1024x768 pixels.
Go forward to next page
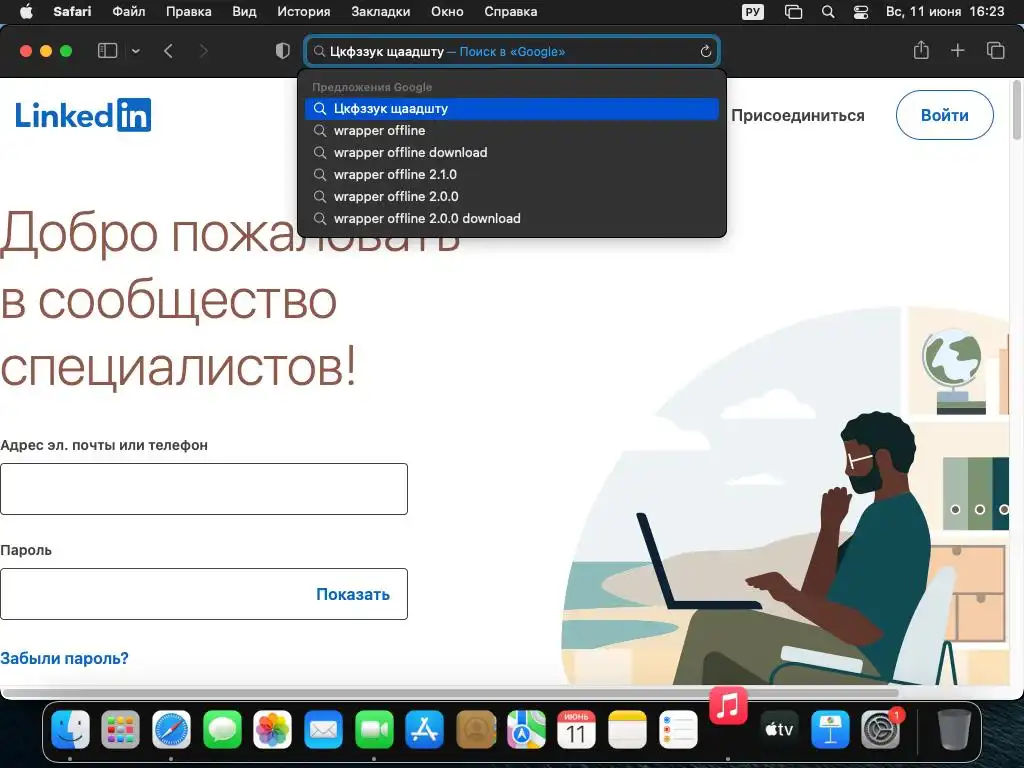(x=204, y=51)
